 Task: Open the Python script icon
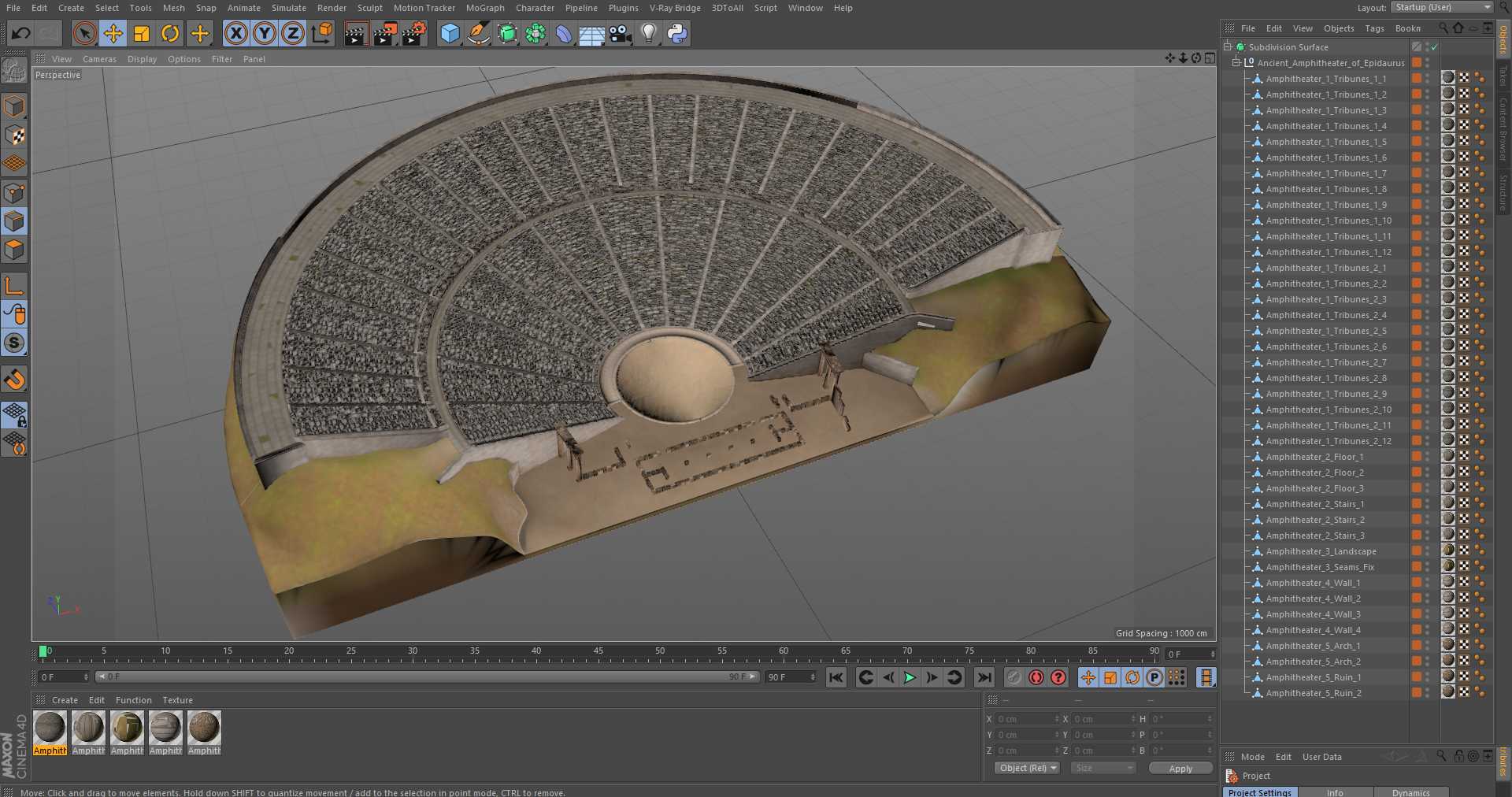pos(677,33)
